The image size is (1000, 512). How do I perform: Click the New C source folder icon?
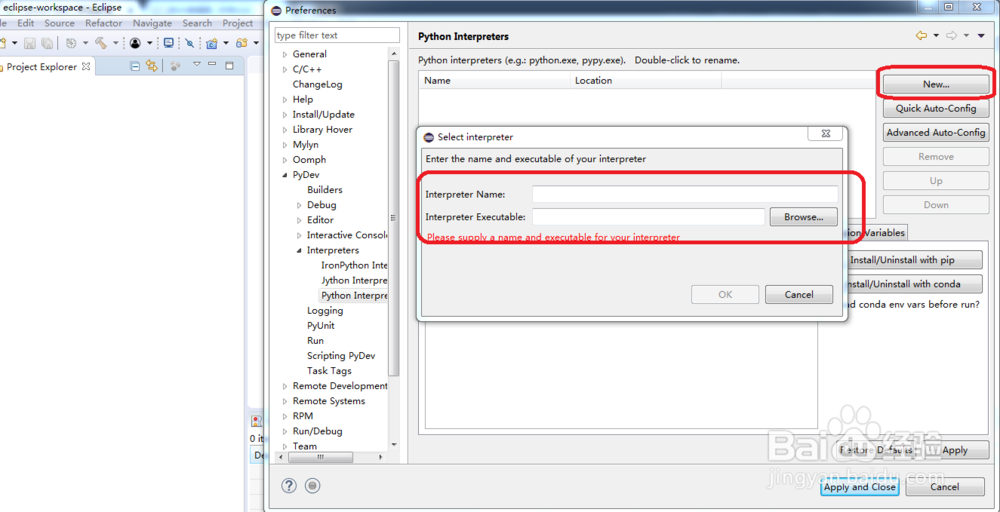[241, 43]
